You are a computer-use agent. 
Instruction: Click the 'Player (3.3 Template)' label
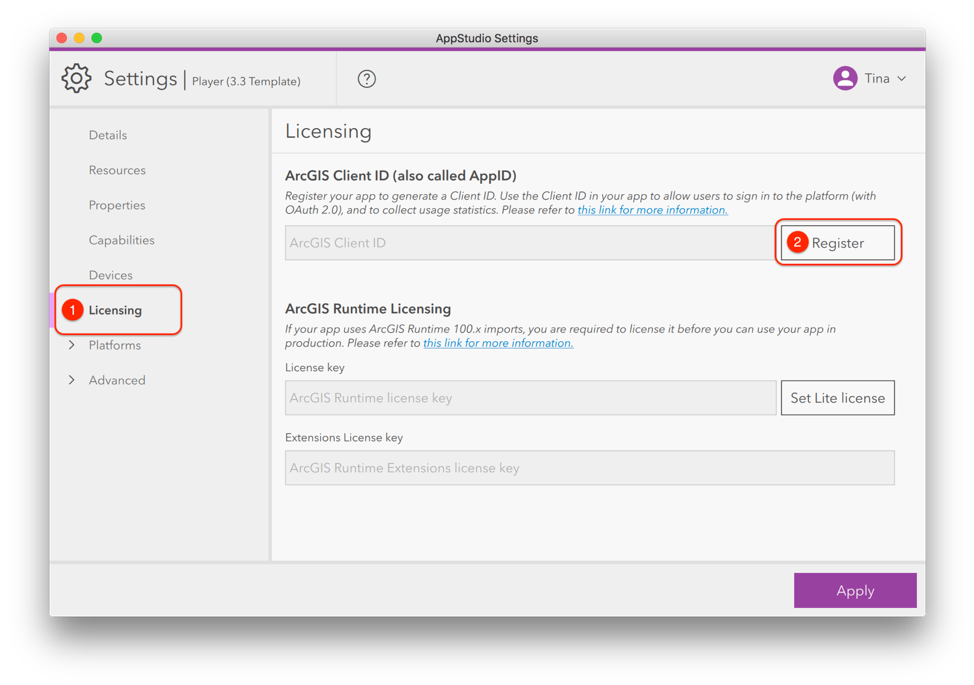click(246, 81)
